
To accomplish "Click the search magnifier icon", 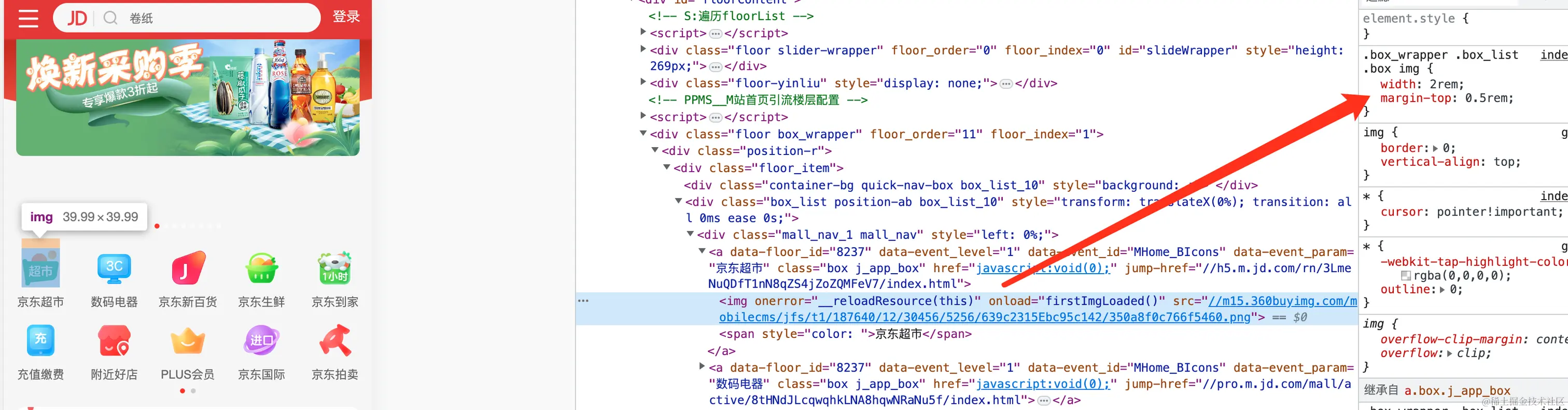I will (110, 18).
